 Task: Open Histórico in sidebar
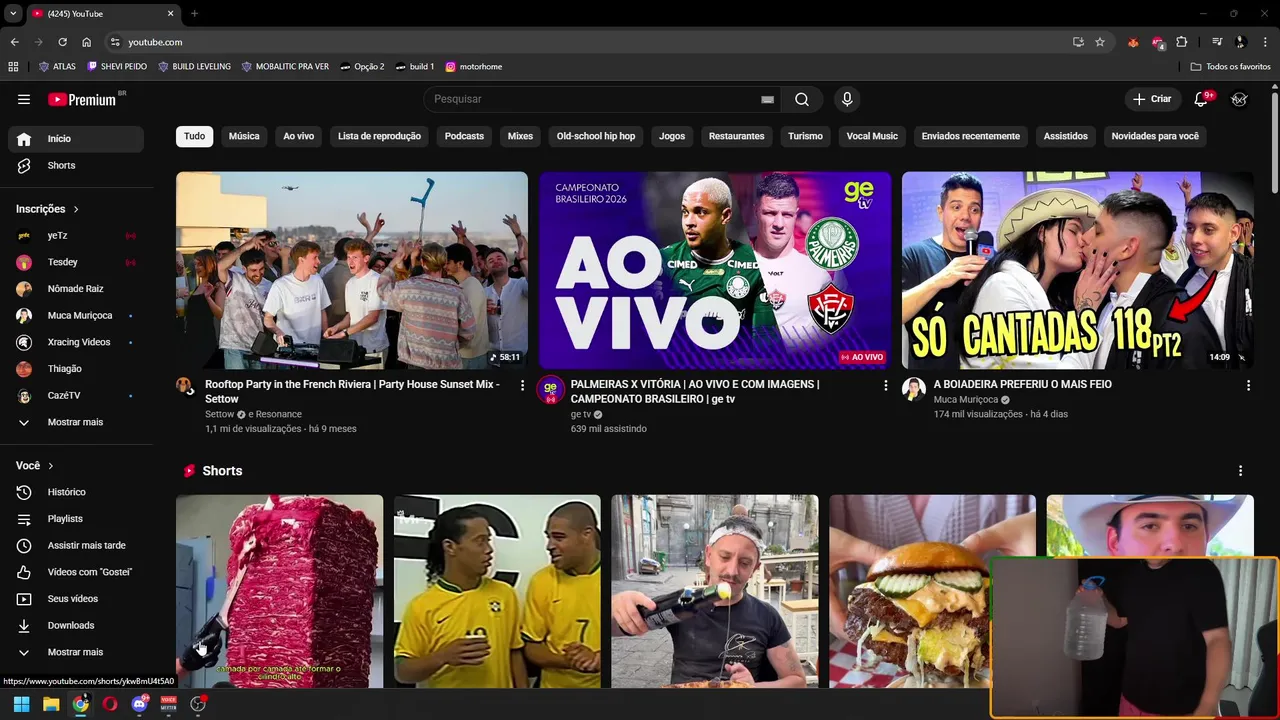pyautogui.click(x=76, y=492)
